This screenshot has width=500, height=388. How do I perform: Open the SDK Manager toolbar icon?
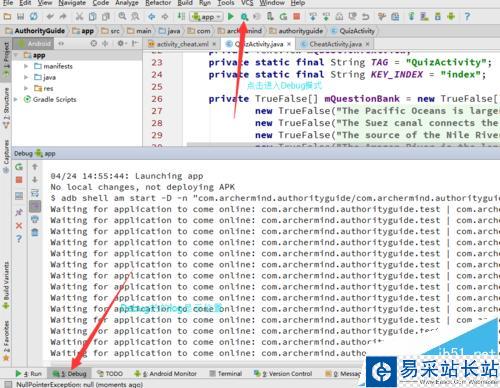[x=438, y=16]
